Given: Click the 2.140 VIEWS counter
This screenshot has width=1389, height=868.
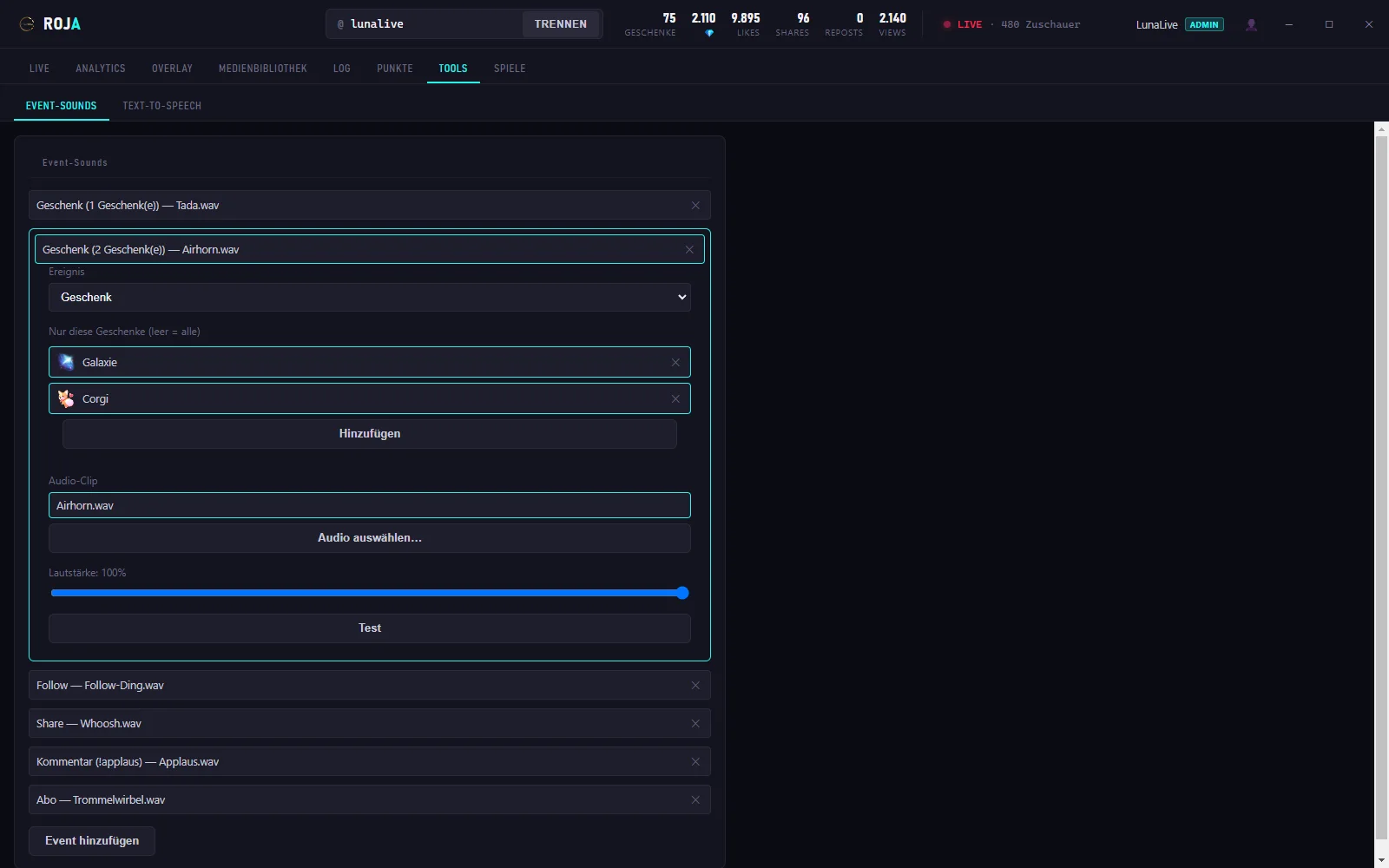Looking at the screenshot, I should 892,24.
